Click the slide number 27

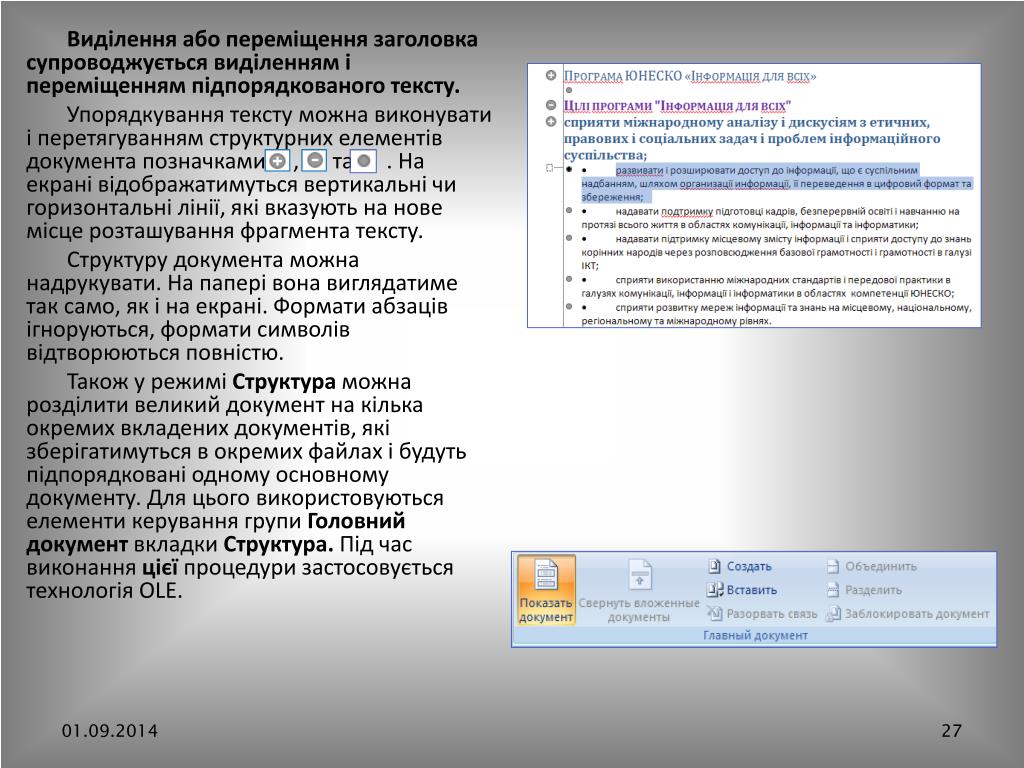coord(952,730)
